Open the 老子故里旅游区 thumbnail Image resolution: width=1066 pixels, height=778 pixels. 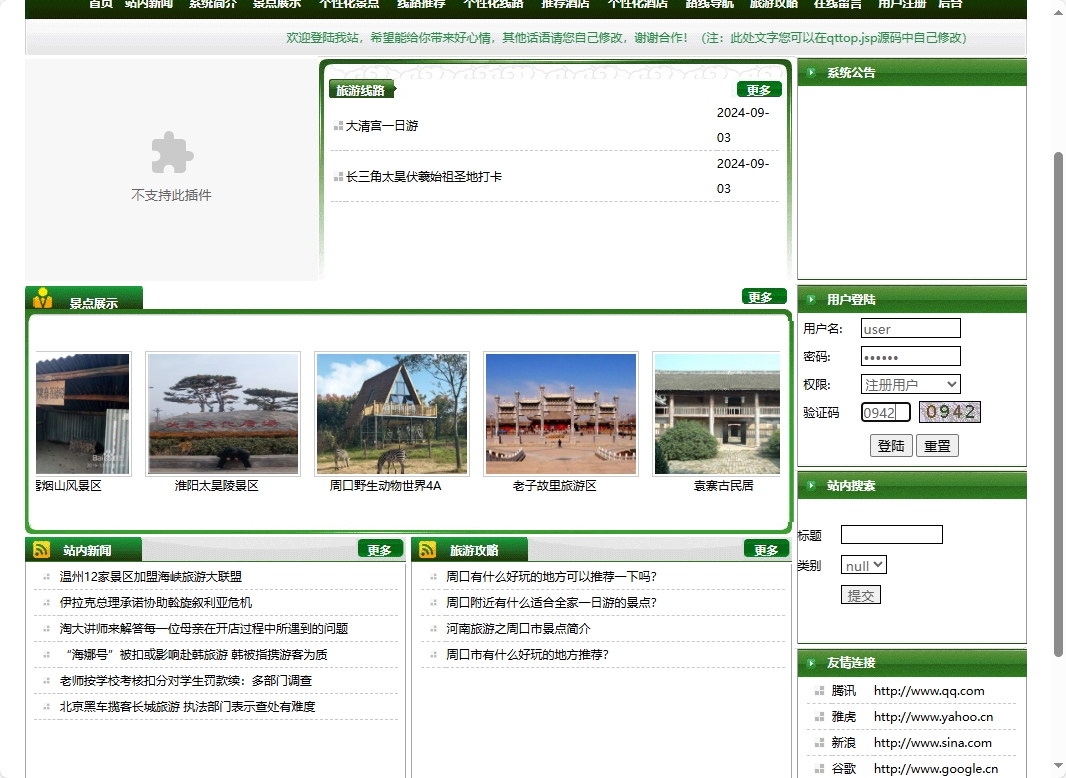click(x=561, y=414)
